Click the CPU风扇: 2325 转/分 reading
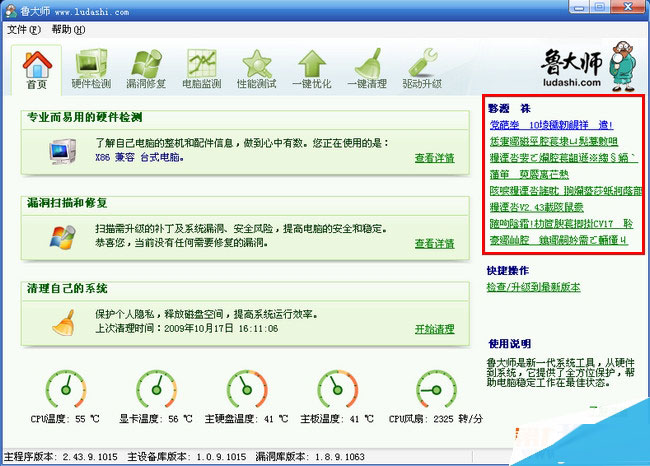The width and height of the screenshot is (650, 466). [436, 419]
